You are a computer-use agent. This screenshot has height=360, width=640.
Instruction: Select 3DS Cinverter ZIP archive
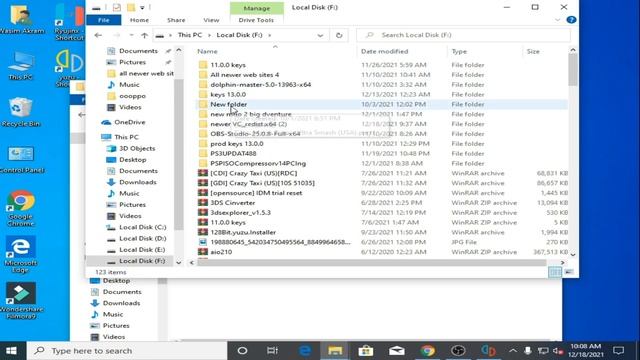(x=233, y=203)
